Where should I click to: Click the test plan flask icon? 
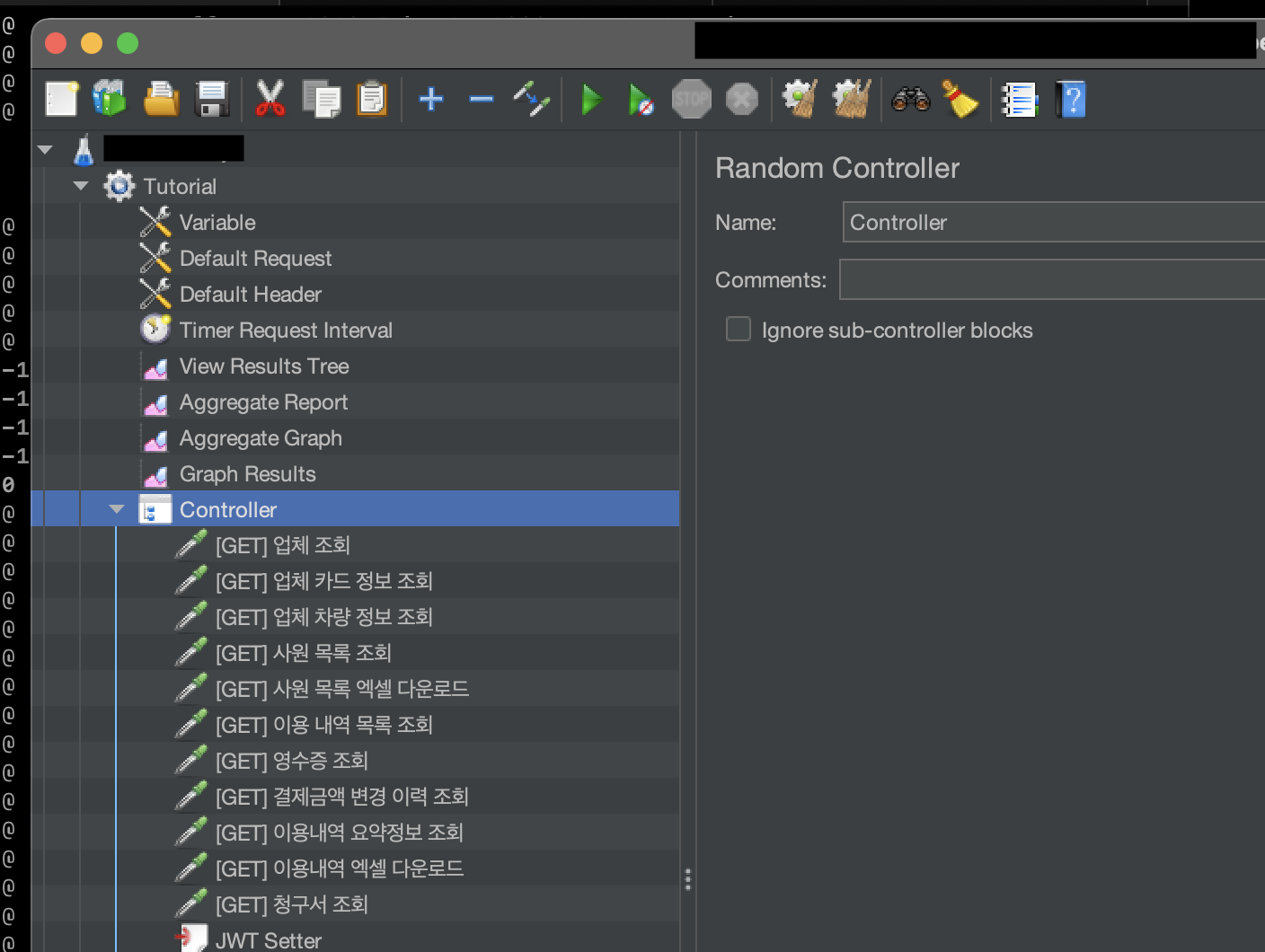[84, 150]
